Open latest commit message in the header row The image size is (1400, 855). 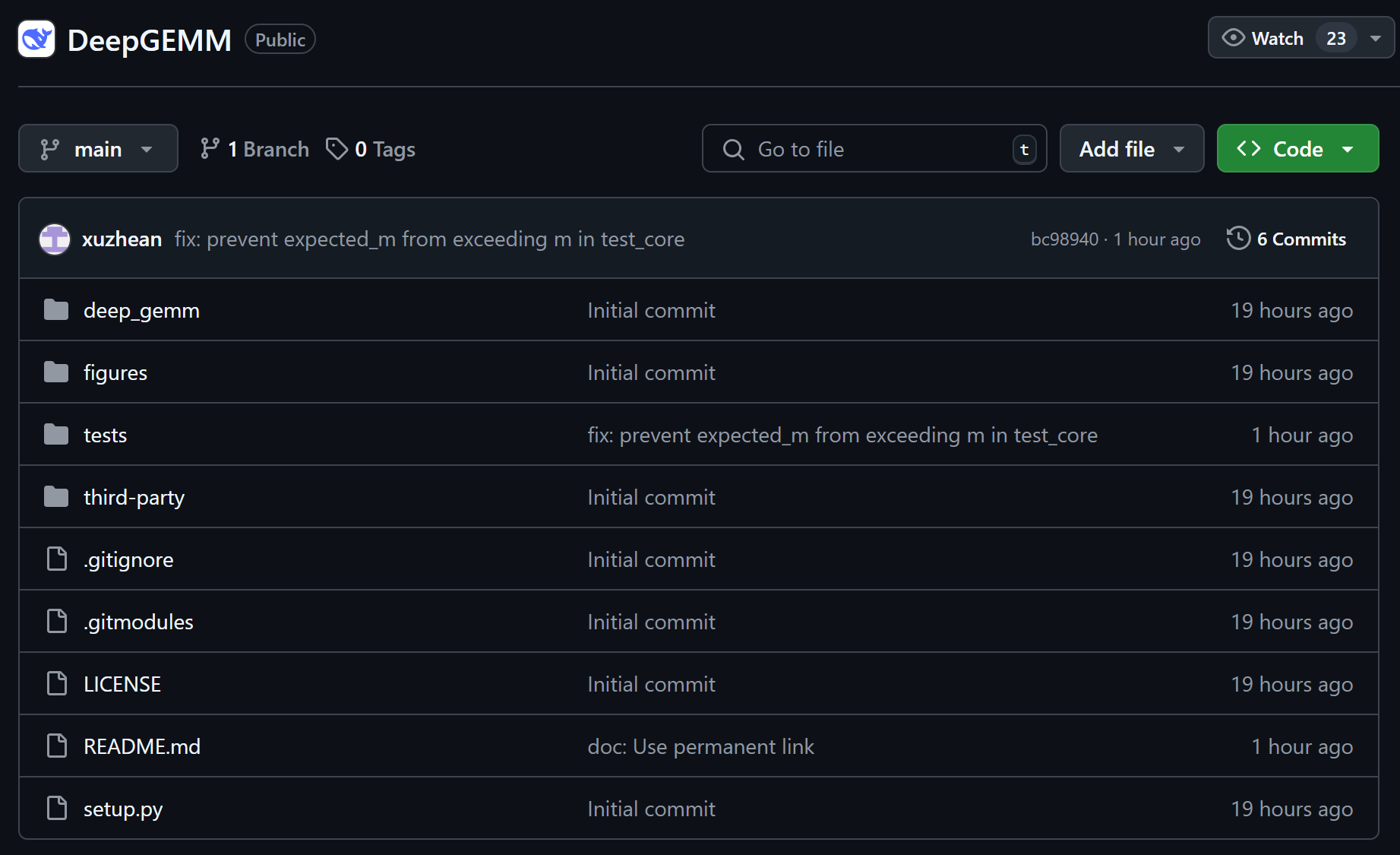(429, 239)
